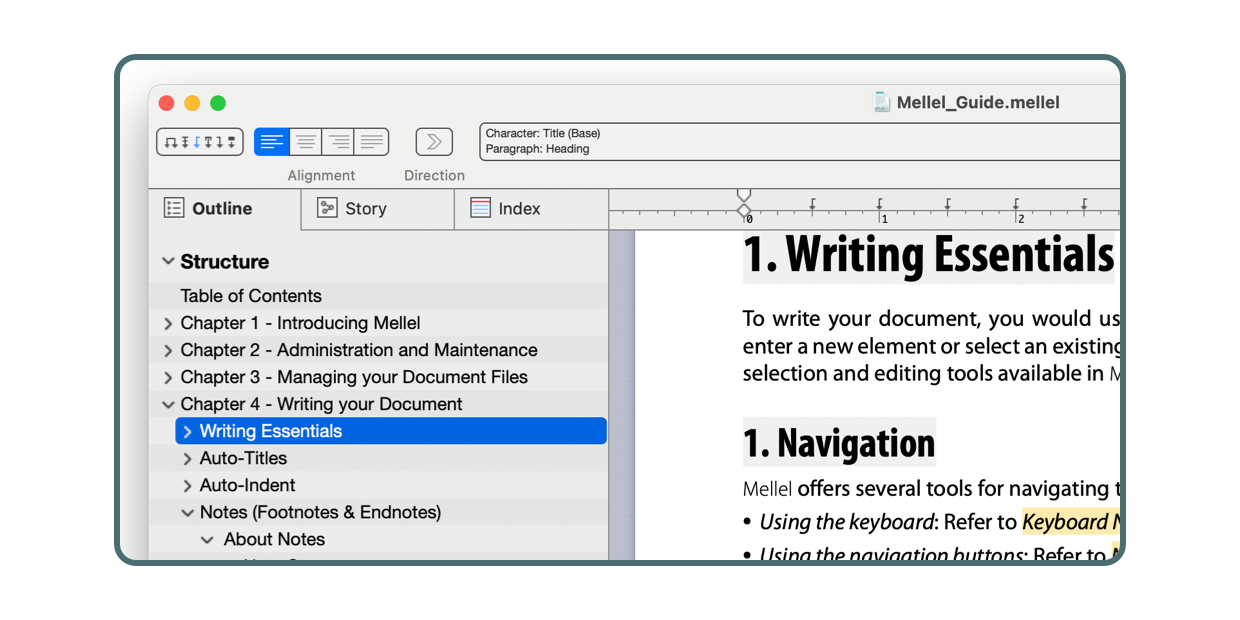Click the '1. Navigation' heading in the document
The image size is (1240, 620).
pos(839,442)
